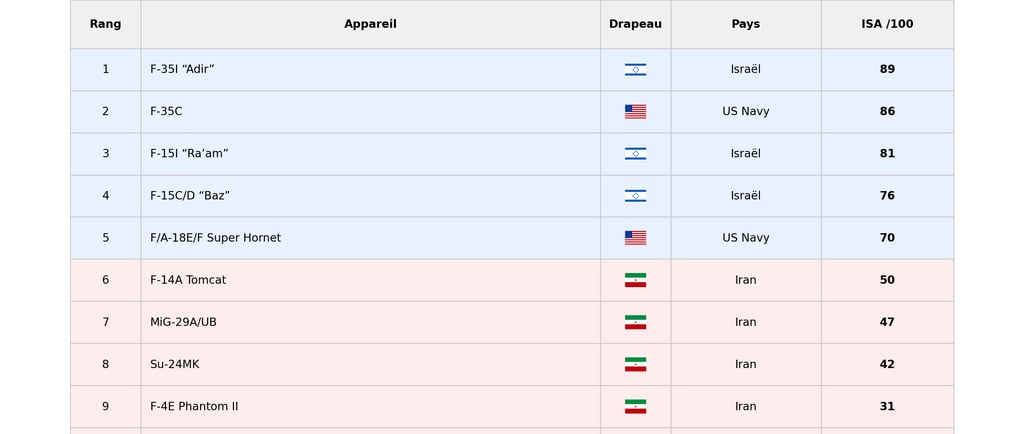Click the Pays column header
This screenshot has height=434, width=1024.
[746, 24]
